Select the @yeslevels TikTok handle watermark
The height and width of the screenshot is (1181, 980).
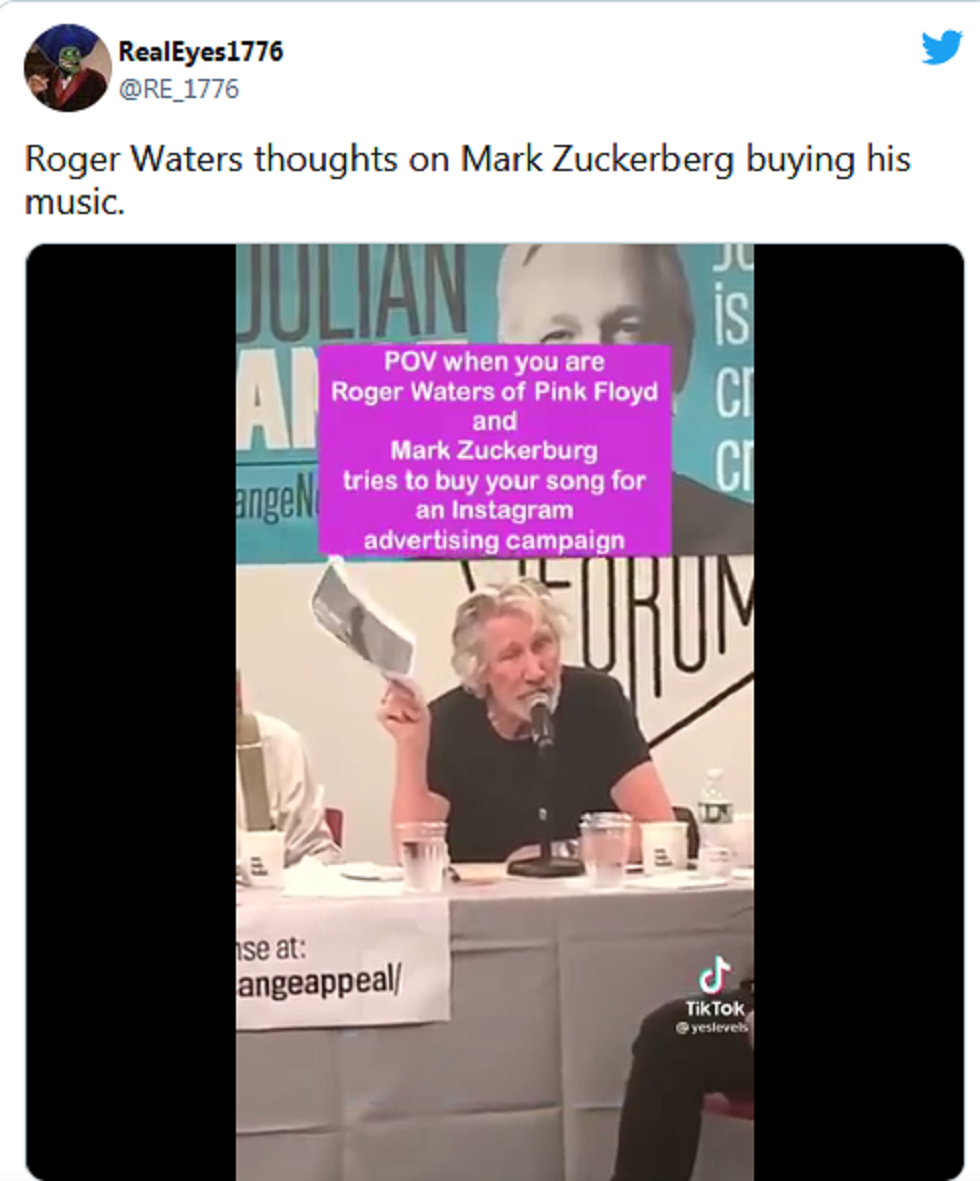[712, 1027]
